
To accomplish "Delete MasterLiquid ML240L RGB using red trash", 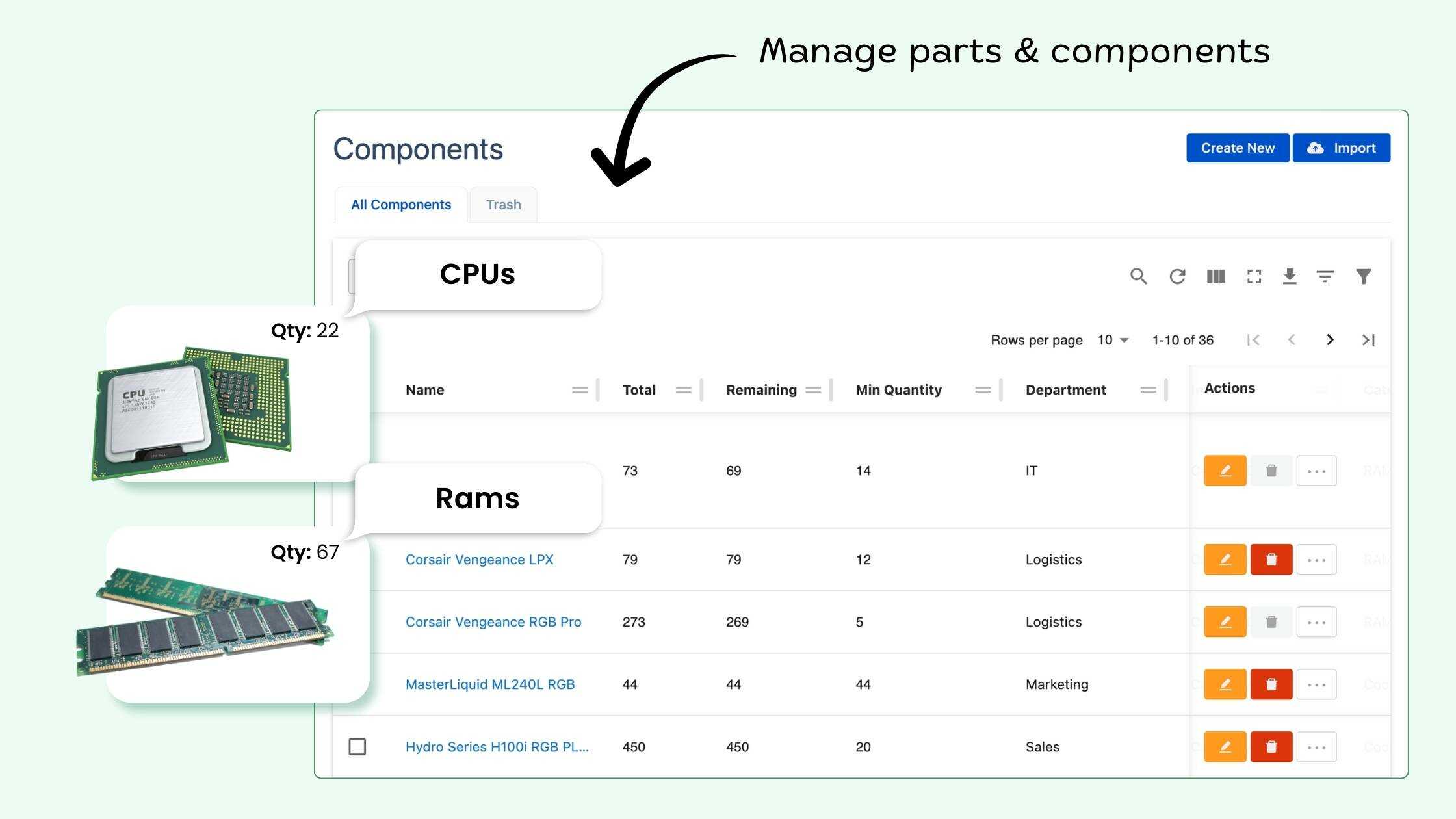I will click(x=1271, y=684).
